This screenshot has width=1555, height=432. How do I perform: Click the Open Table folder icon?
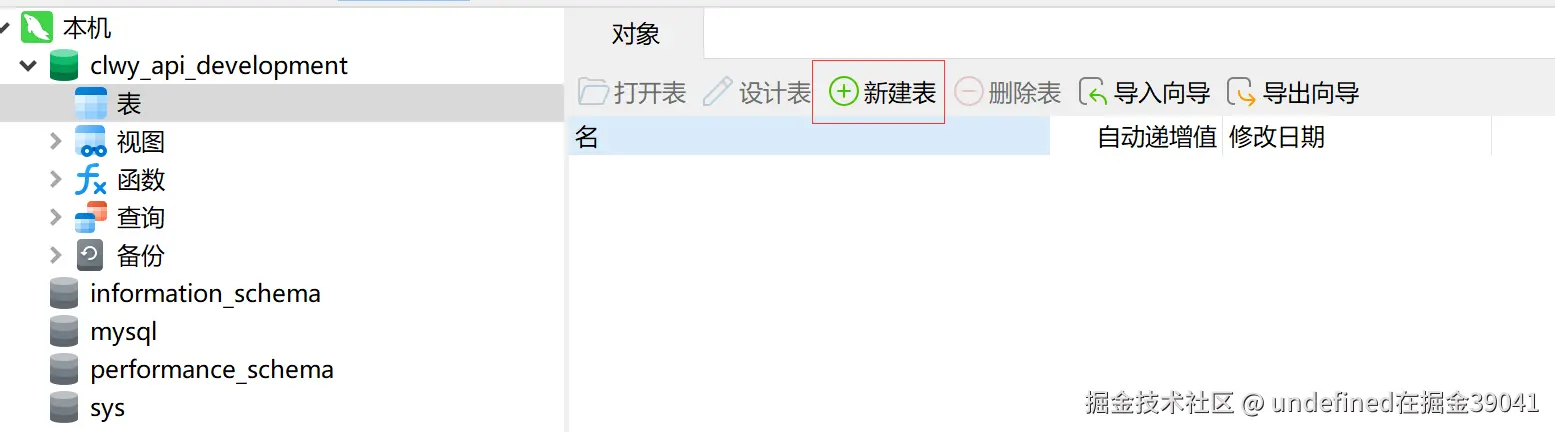point(593,93)
